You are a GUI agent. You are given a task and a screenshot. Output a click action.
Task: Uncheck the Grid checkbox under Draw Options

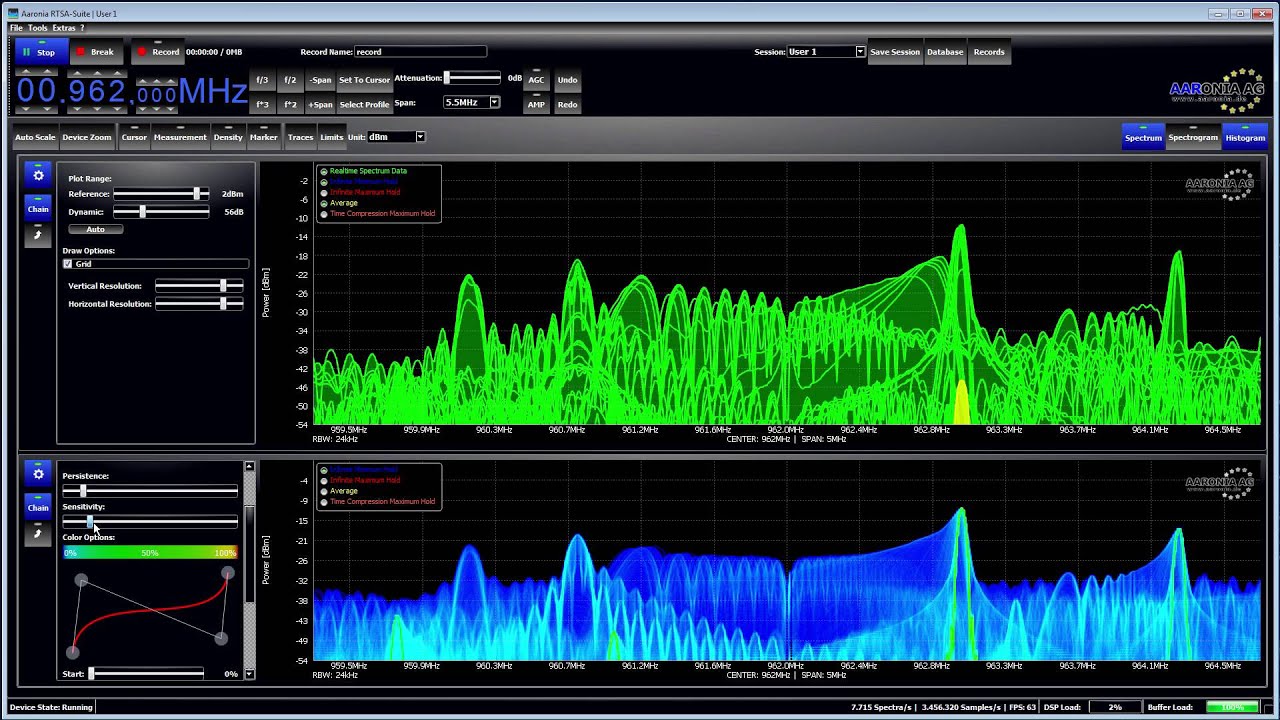68,264
